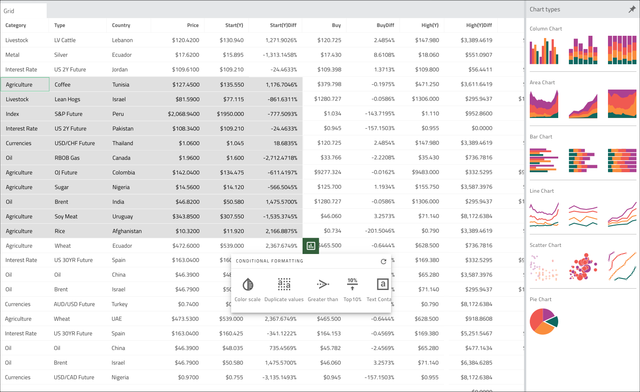The width and height of the screenshot is (640, 392).
Task: Click the Silver type cell
Action: 61,55
